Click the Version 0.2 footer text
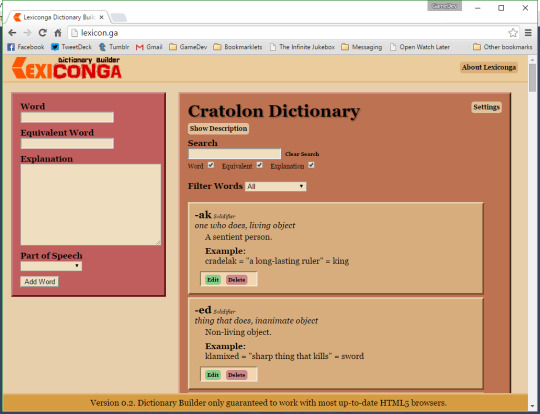This screenshot has height=414, width=540. coord(268,403)
